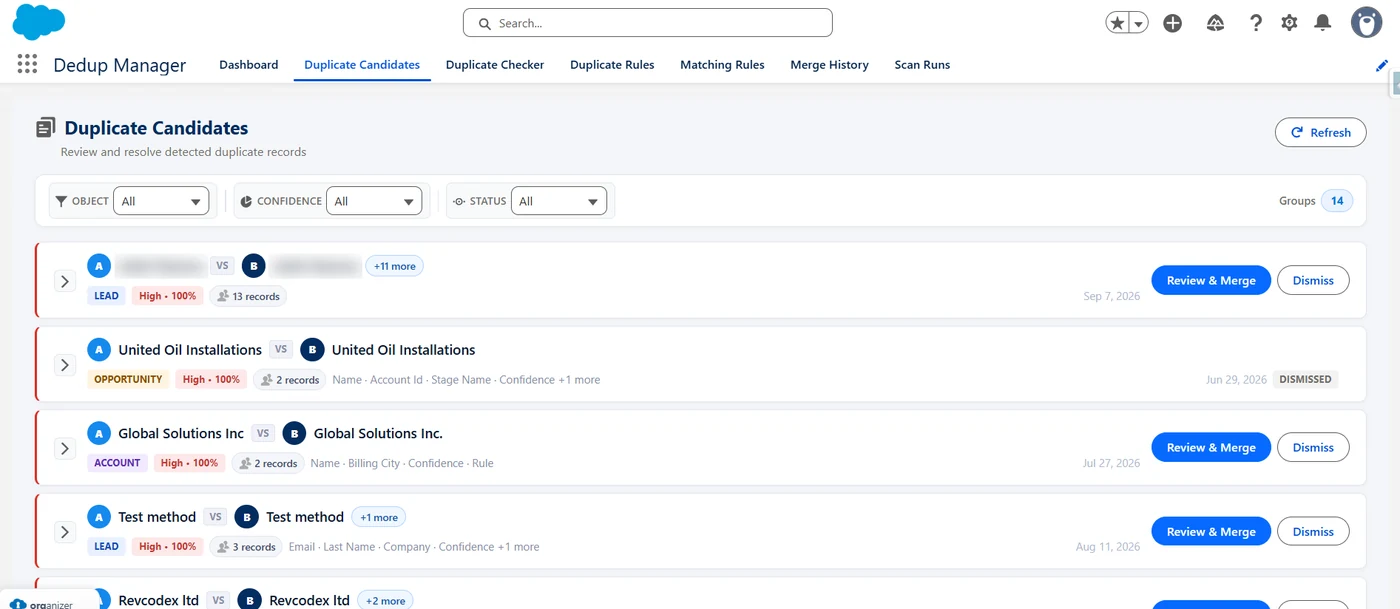
Task: Click the OPPORTUNITY object tag
Action: pyautogui.click(x=128, y=380)
